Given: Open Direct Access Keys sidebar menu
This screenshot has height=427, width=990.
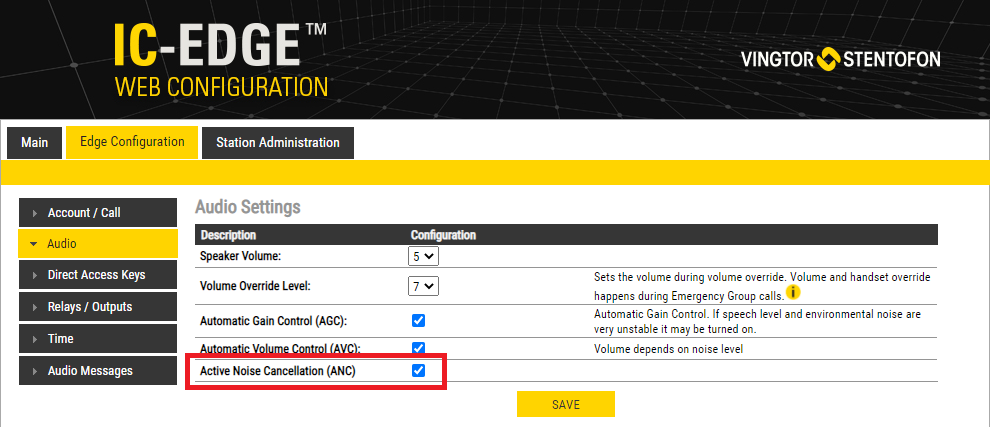Looking at the screenshot, I should [98, 275].
